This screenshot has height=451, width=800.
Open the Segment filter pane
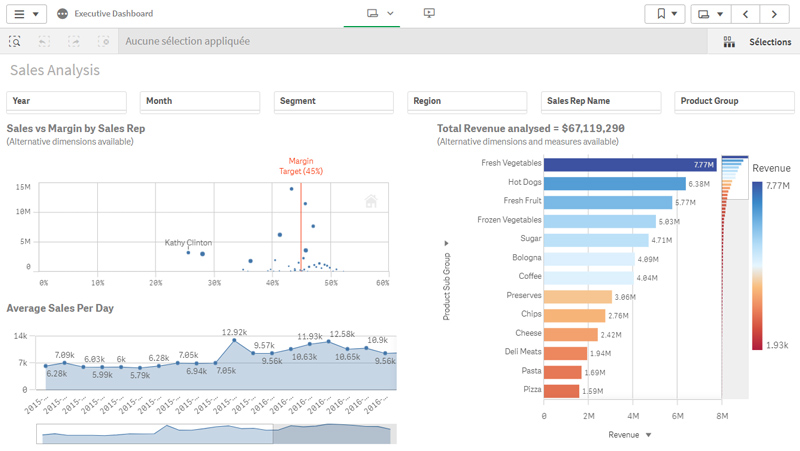pos(334,101)
